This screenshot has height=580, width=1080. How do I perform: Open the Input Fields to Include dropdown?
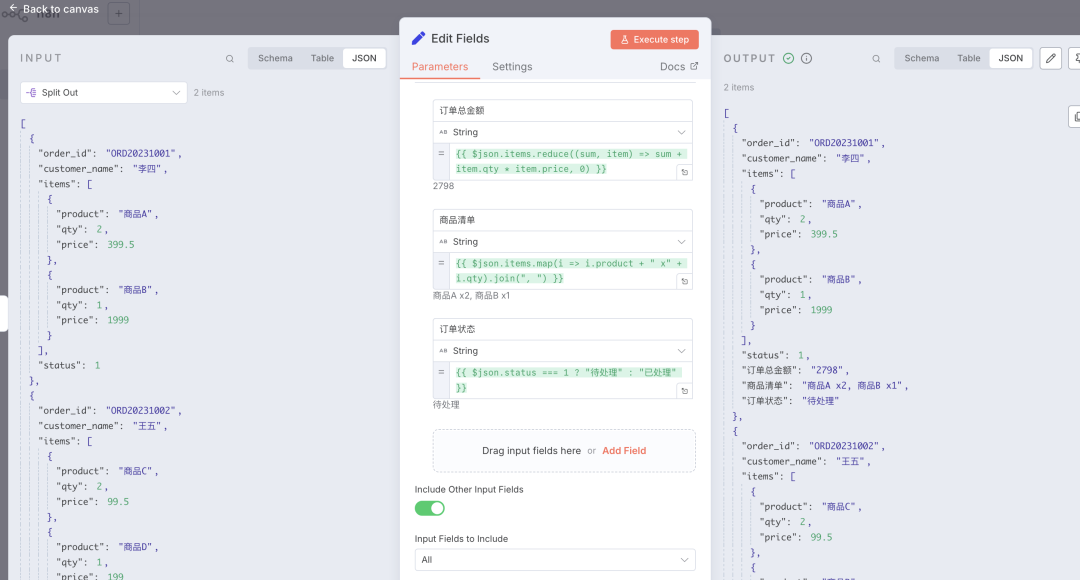555,559
